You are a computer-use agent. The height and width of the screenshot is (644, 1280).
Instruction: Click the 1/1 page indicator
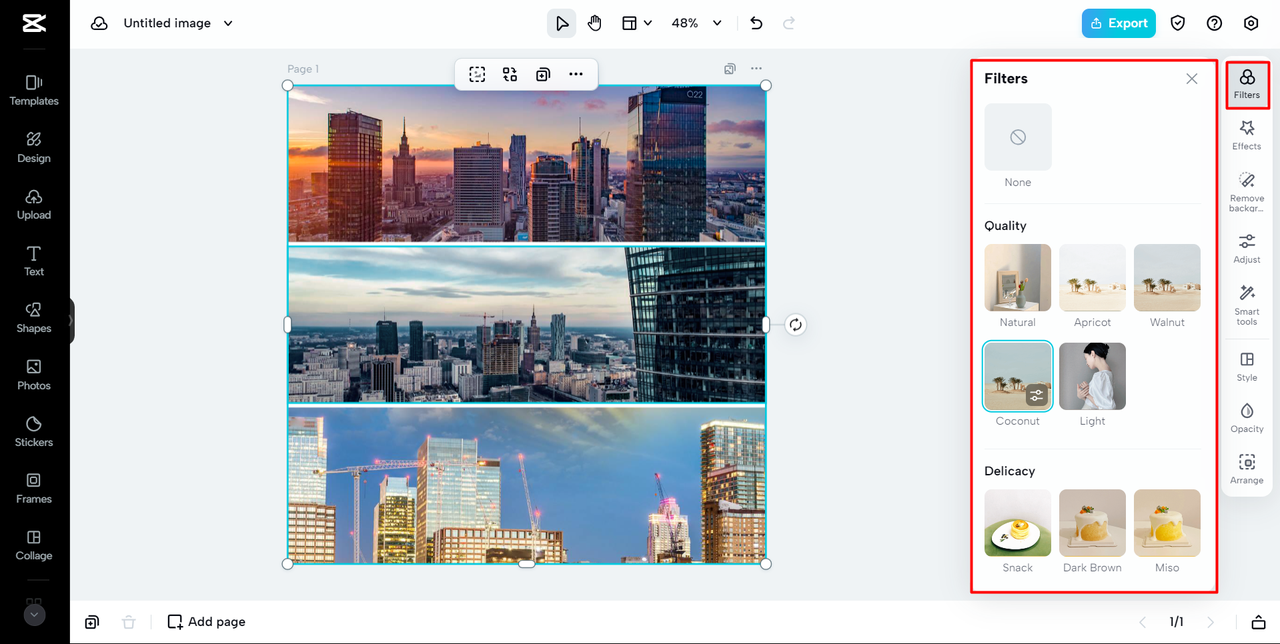[x=1177, y=622]
